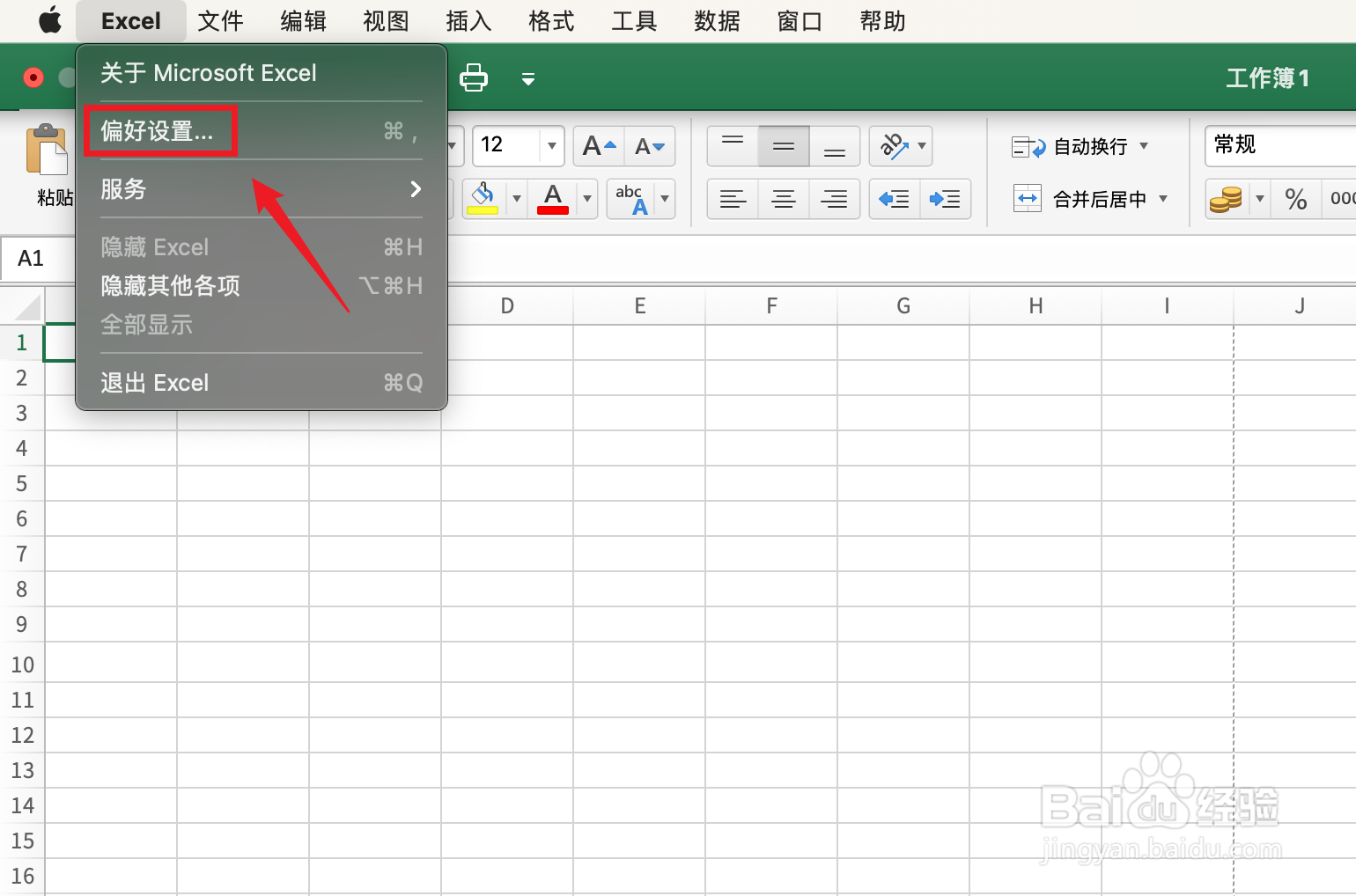Open the 格式 menu
1356x896 pixels.
pos(551,20)
